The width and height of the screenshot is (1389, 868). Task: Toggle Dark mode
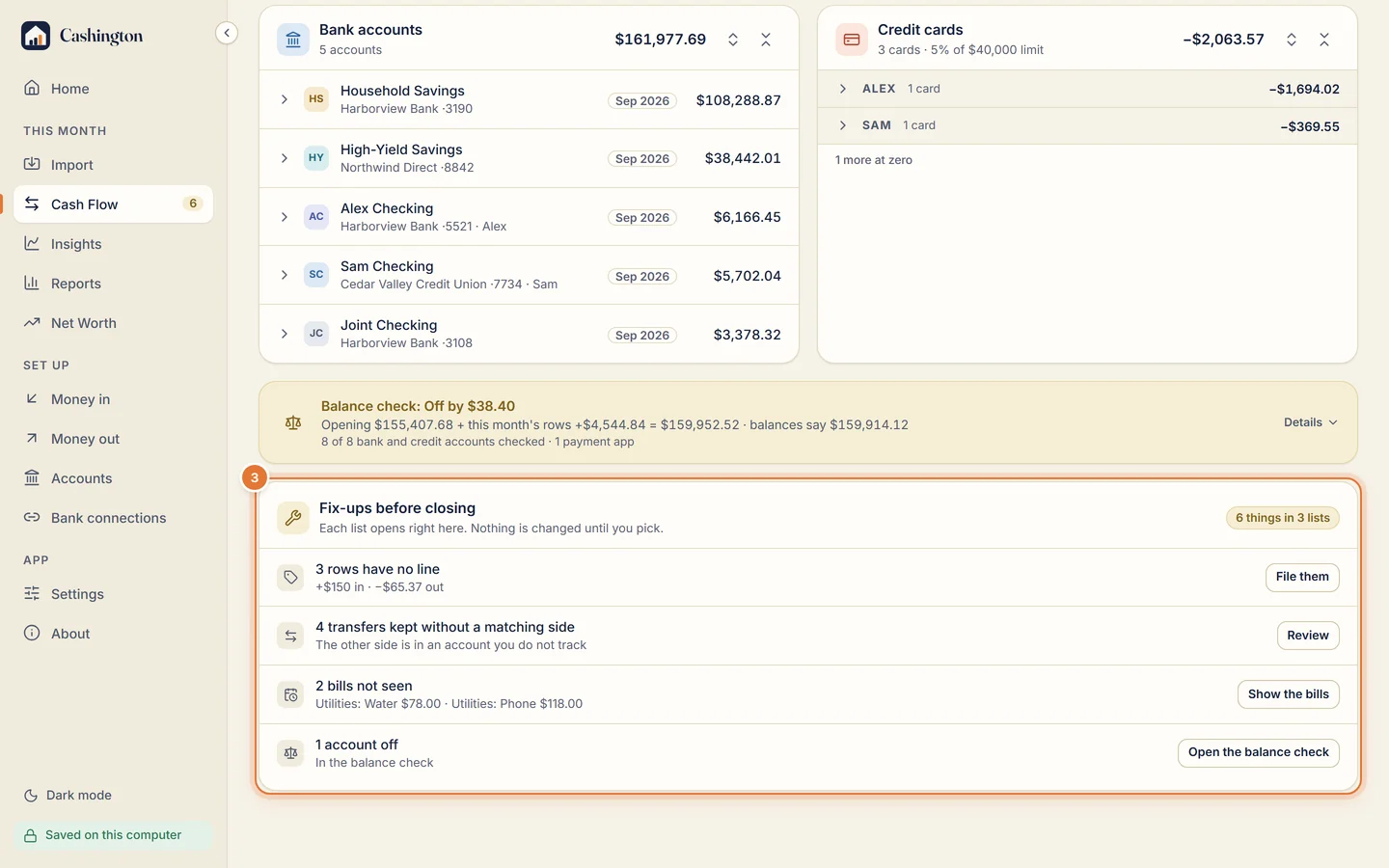coord(68,796)
